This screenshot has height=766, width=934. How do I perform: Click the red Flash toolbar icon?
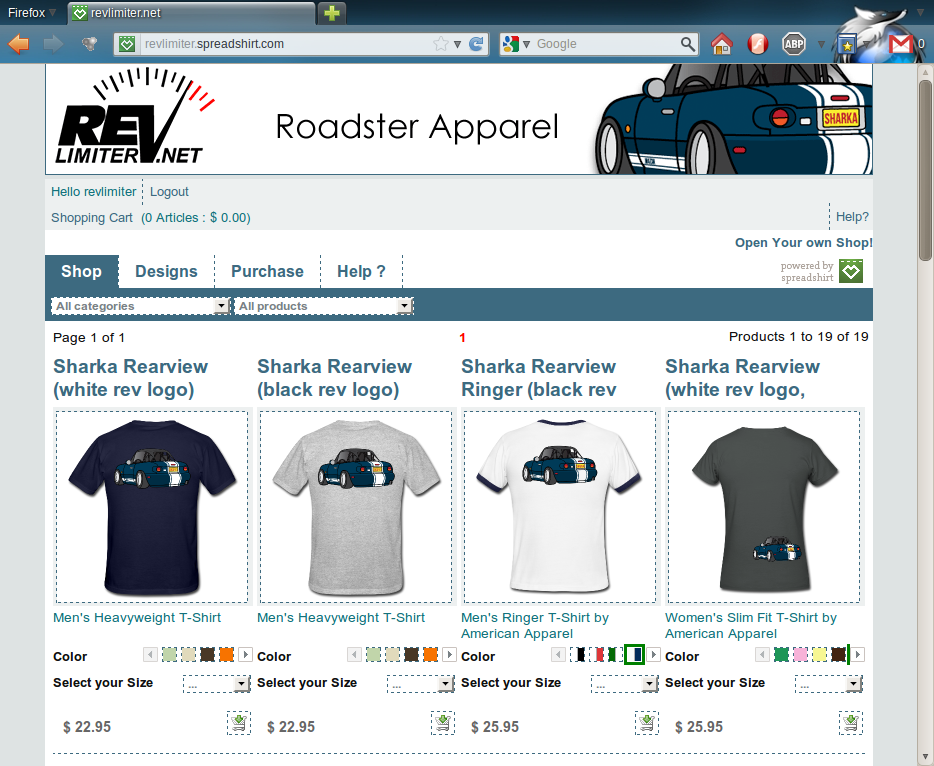tap(758, 43)
